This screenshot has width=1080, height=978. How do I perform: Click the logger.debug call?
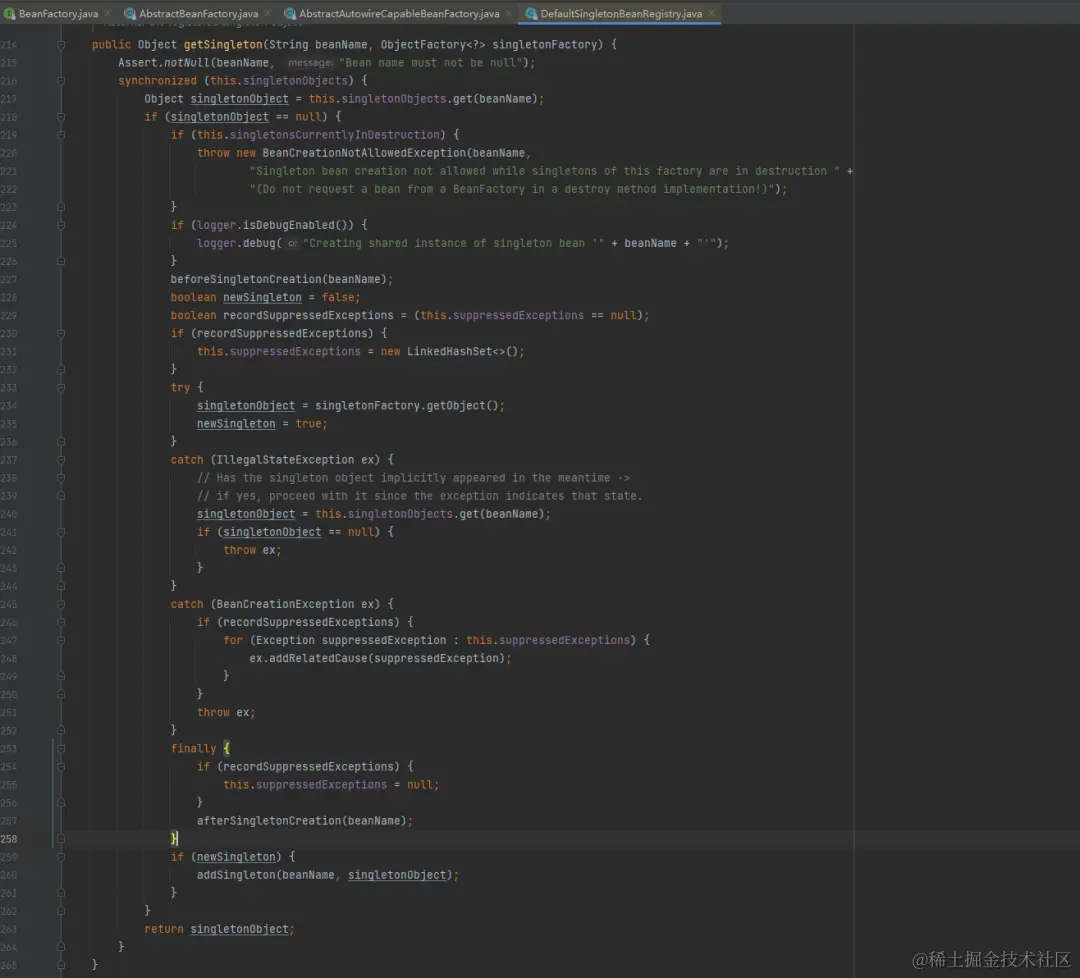pyautogui.click(x=239, y=243)
